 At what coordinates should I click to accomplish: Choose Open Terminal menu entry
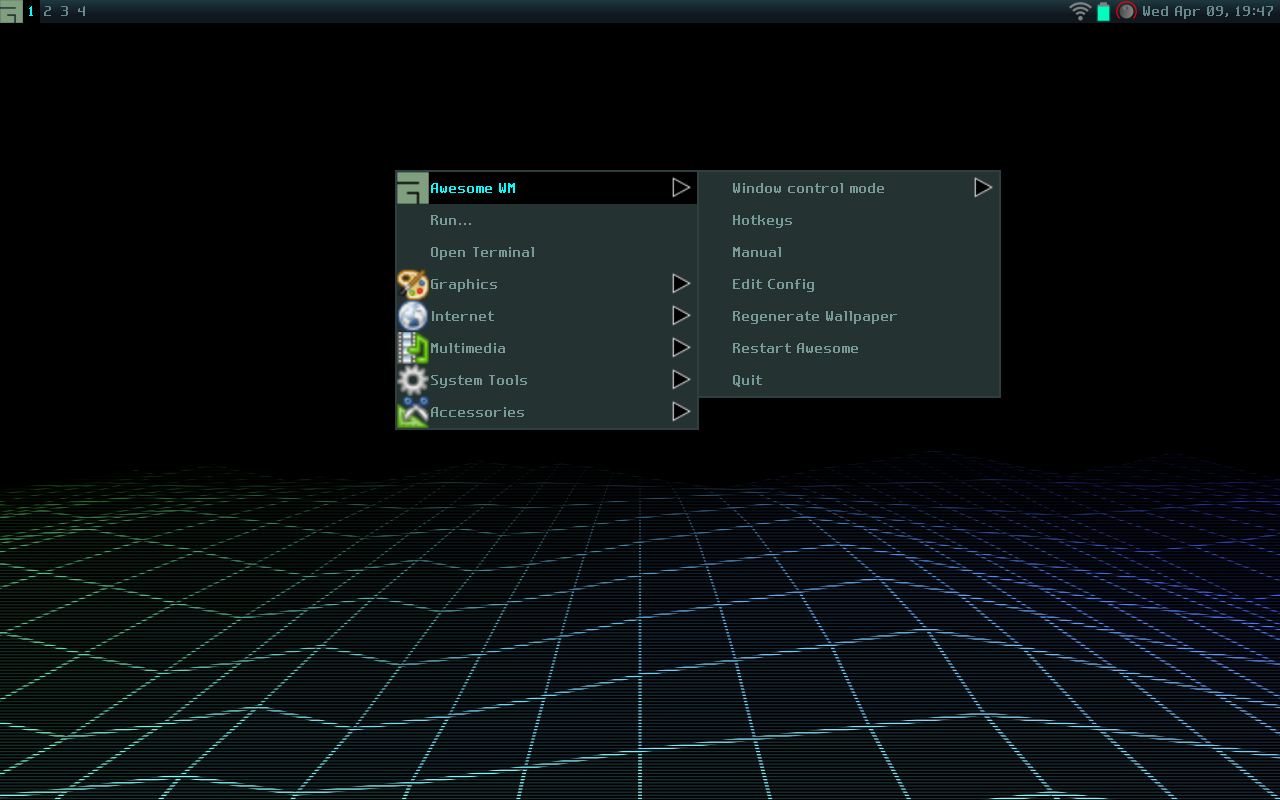(x=547, y=252)
